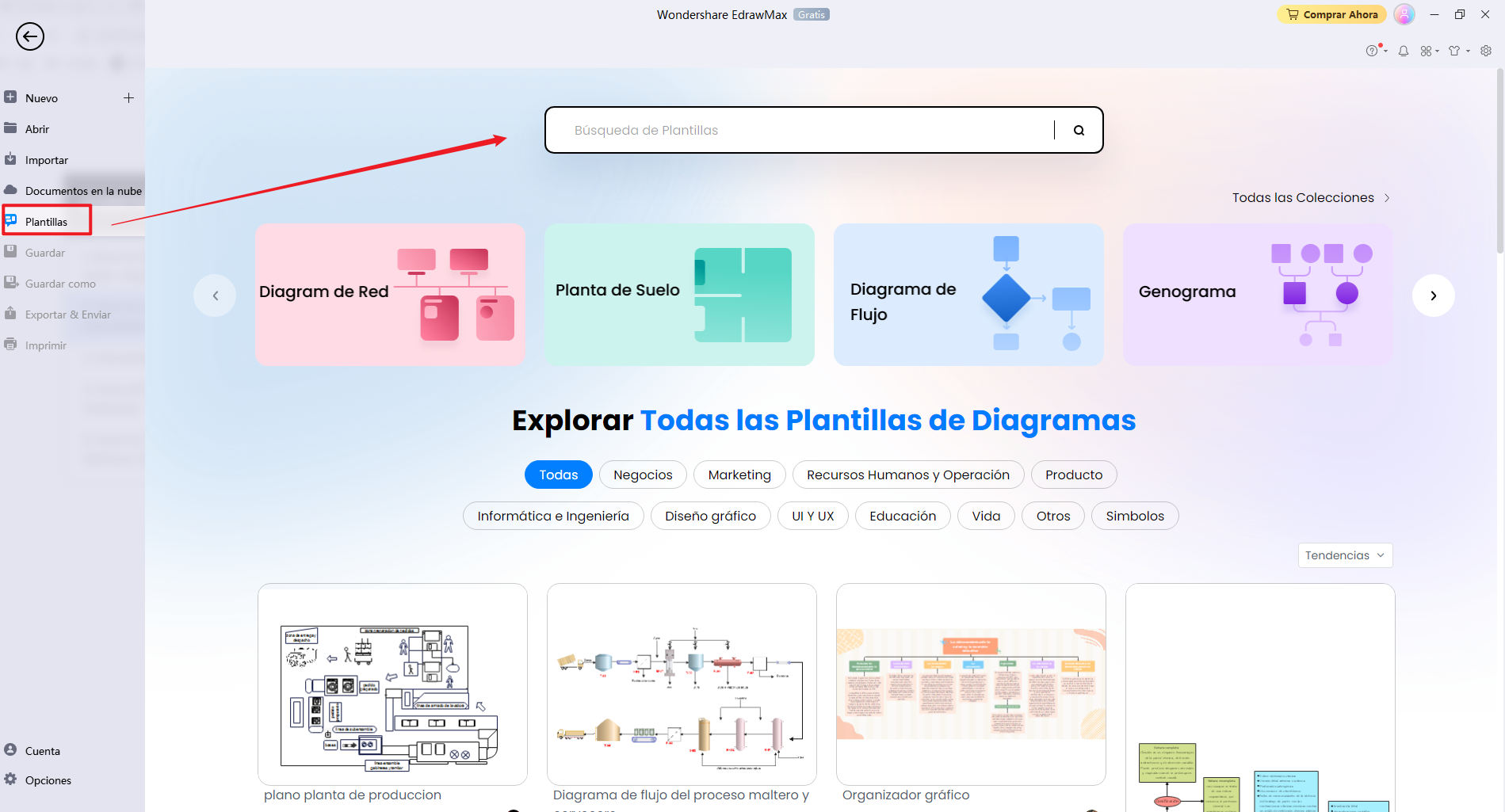The width and height of the screenshot is (1505, 812).
Task: Select the UI Y UX category
Action: [812, 516]
